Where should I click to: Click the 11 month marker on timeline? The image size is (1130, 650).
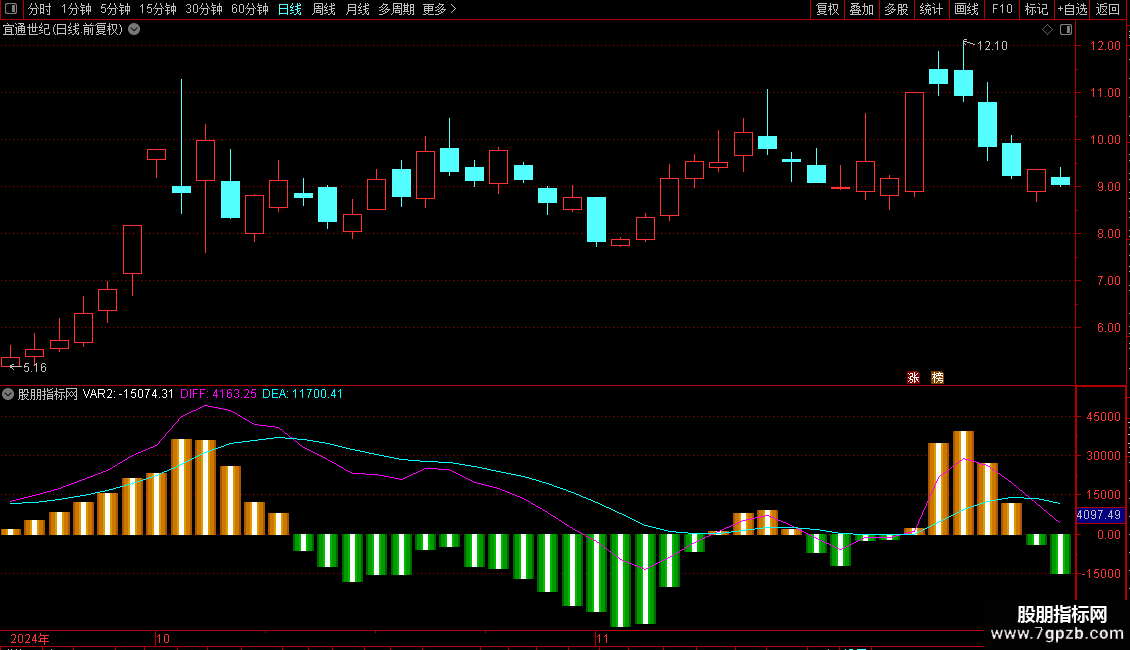(x=602, y=639)
